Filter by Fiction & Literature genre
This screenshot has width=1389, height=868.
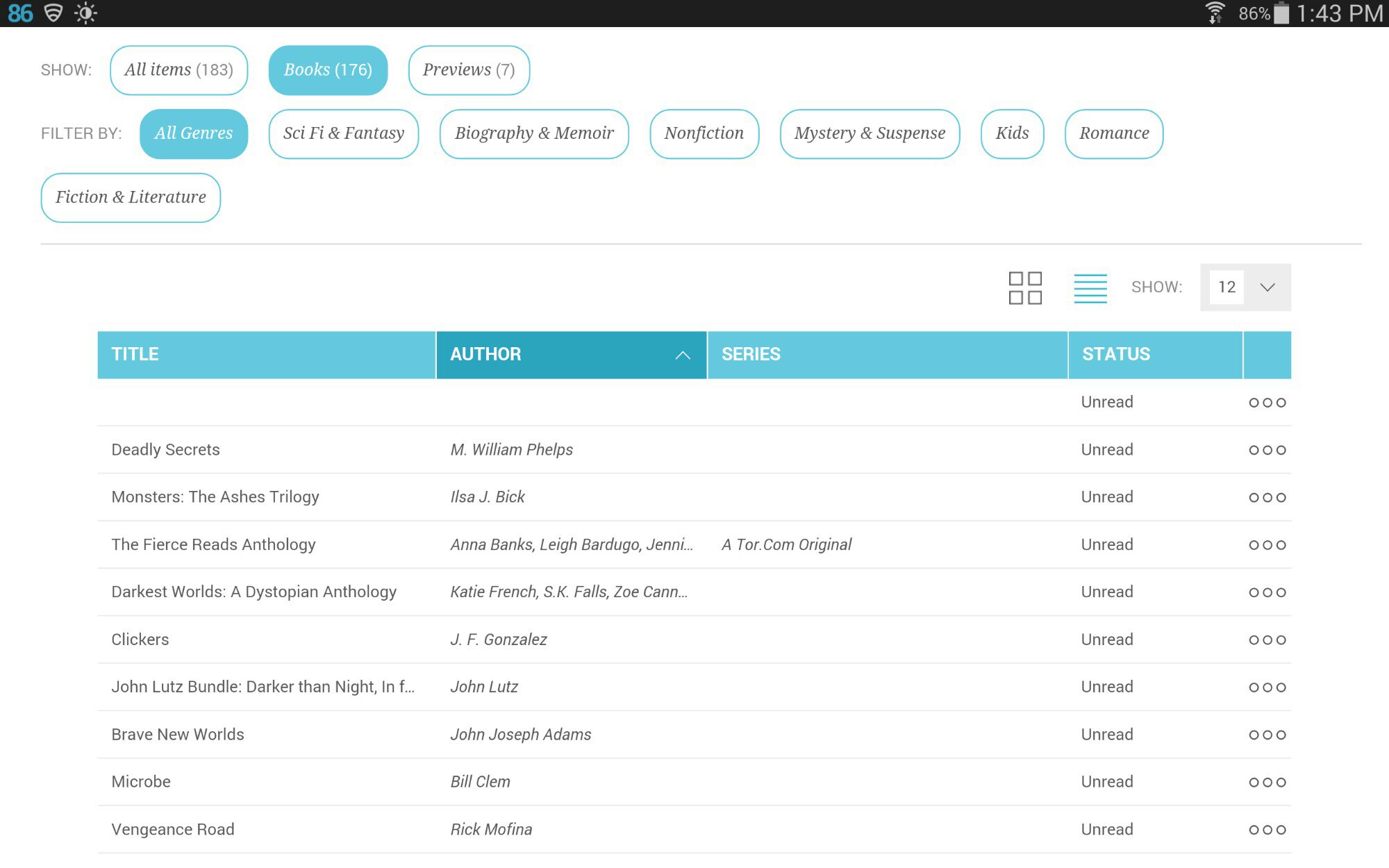(131, 197)
